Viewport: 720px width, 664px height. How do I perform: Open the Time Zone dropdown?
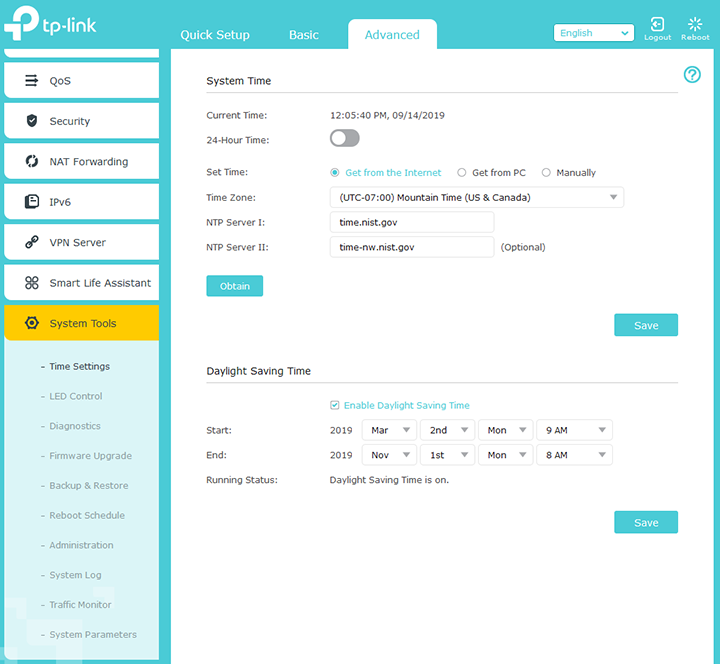click(x=476, y=197)
